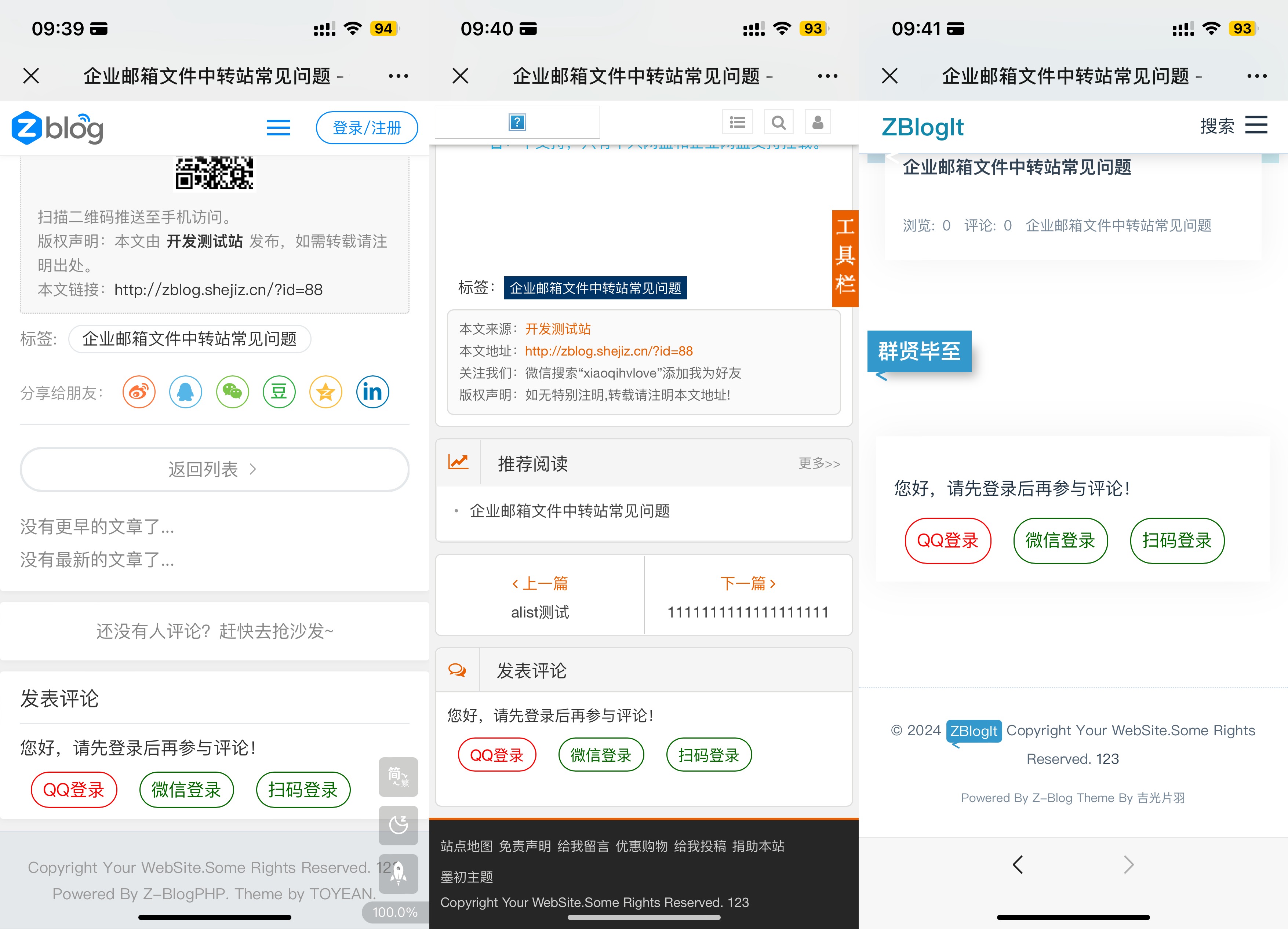Screen dimensions: 1288x929
Task: Click the 登录/注册 button
Action: [367, 128]
